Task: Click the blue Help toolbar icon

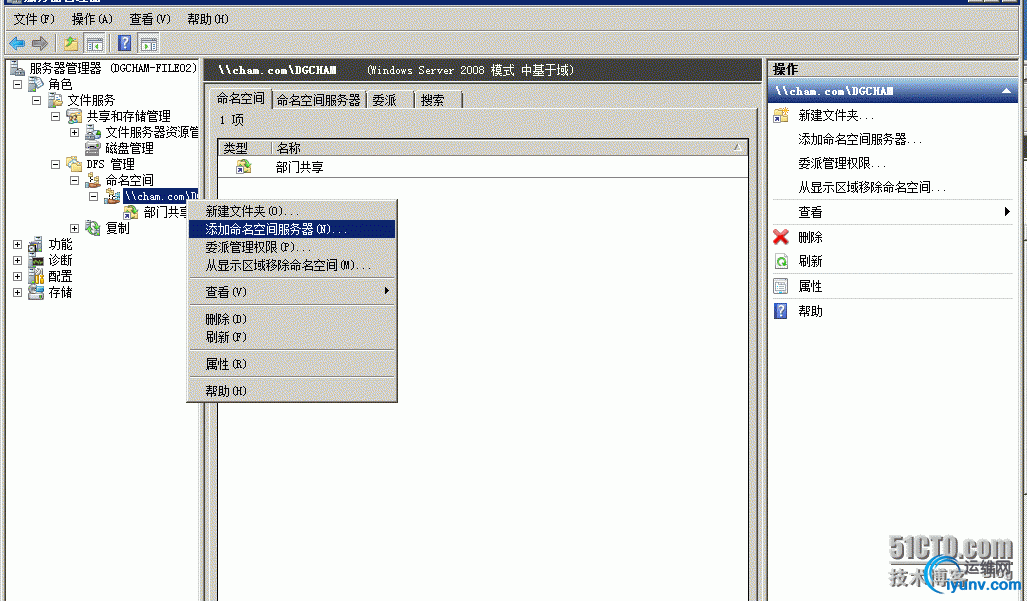Action: pyautogui.click(x=124, y=44)
